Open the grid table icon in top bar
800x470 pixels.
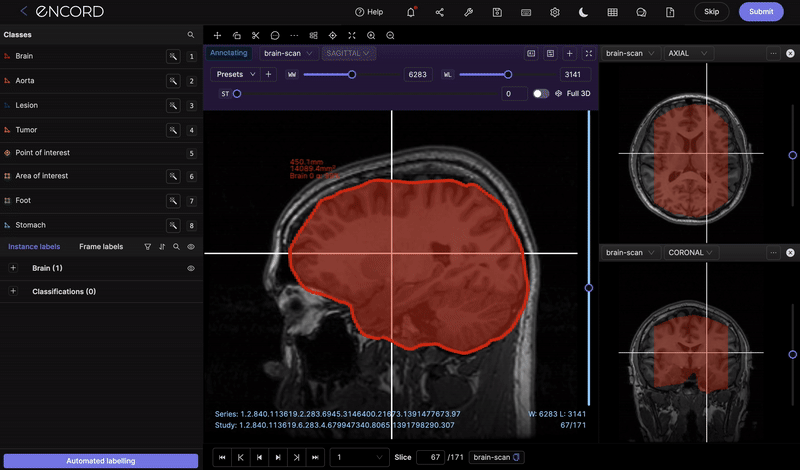[612, 12]
